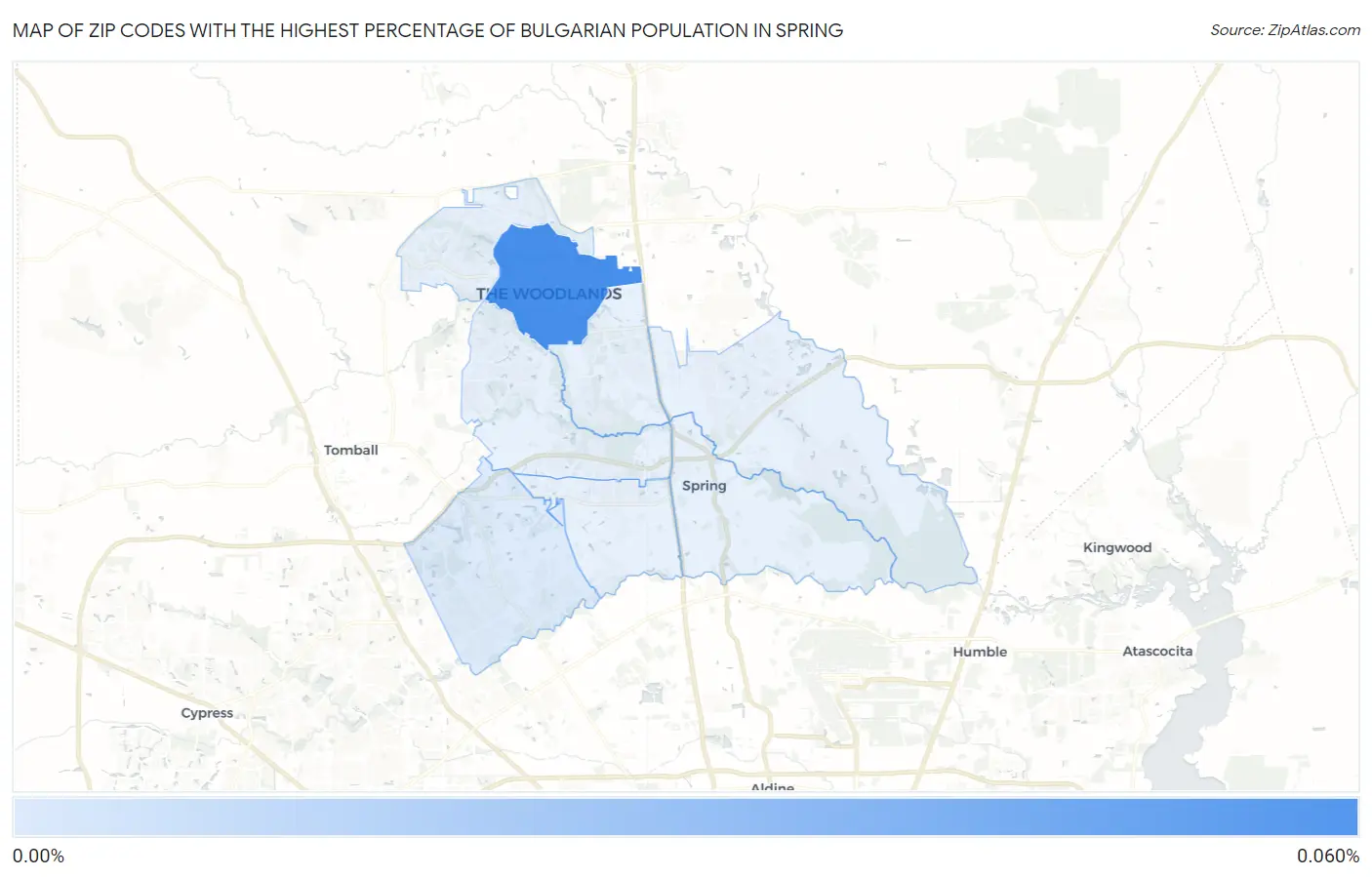Click the 'Humble' map label

coord(980,652)
